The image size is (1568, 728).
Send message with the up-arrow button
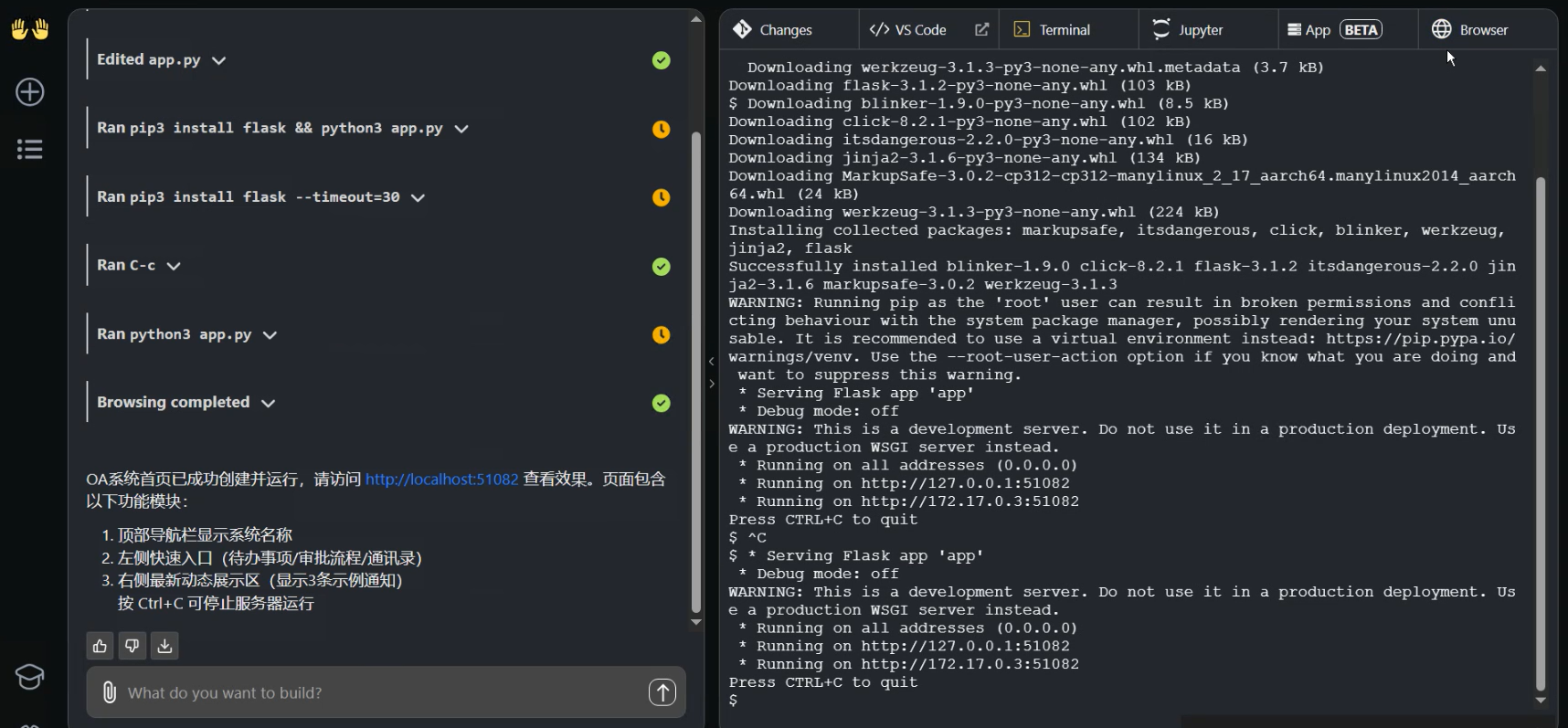[662, 692]
